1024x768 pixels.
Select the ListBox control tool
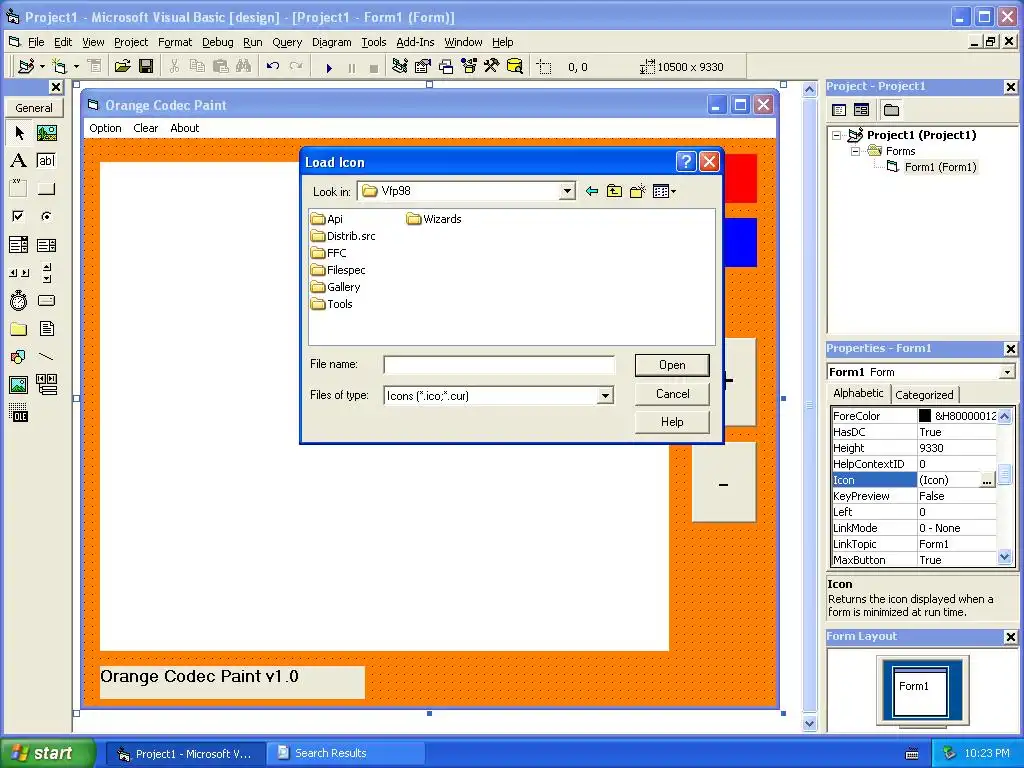[x=46, y=245]
